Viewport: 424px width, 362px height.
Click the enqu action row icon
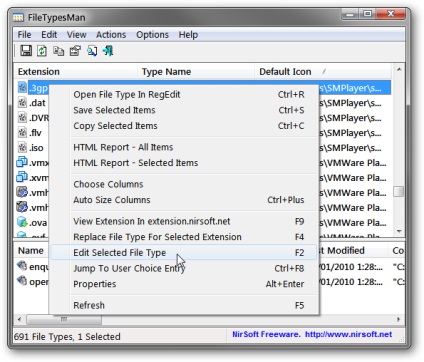(x=22, y=266)
